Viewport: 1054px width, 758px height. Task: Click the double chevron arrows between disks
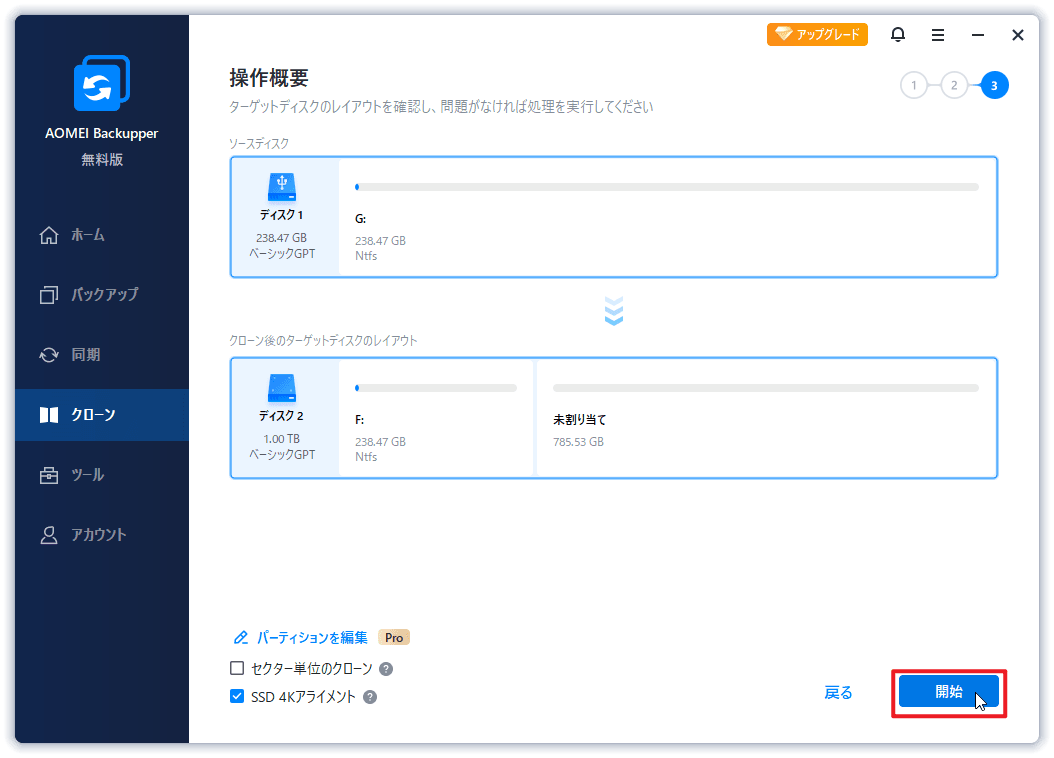(x=613, y=311)
